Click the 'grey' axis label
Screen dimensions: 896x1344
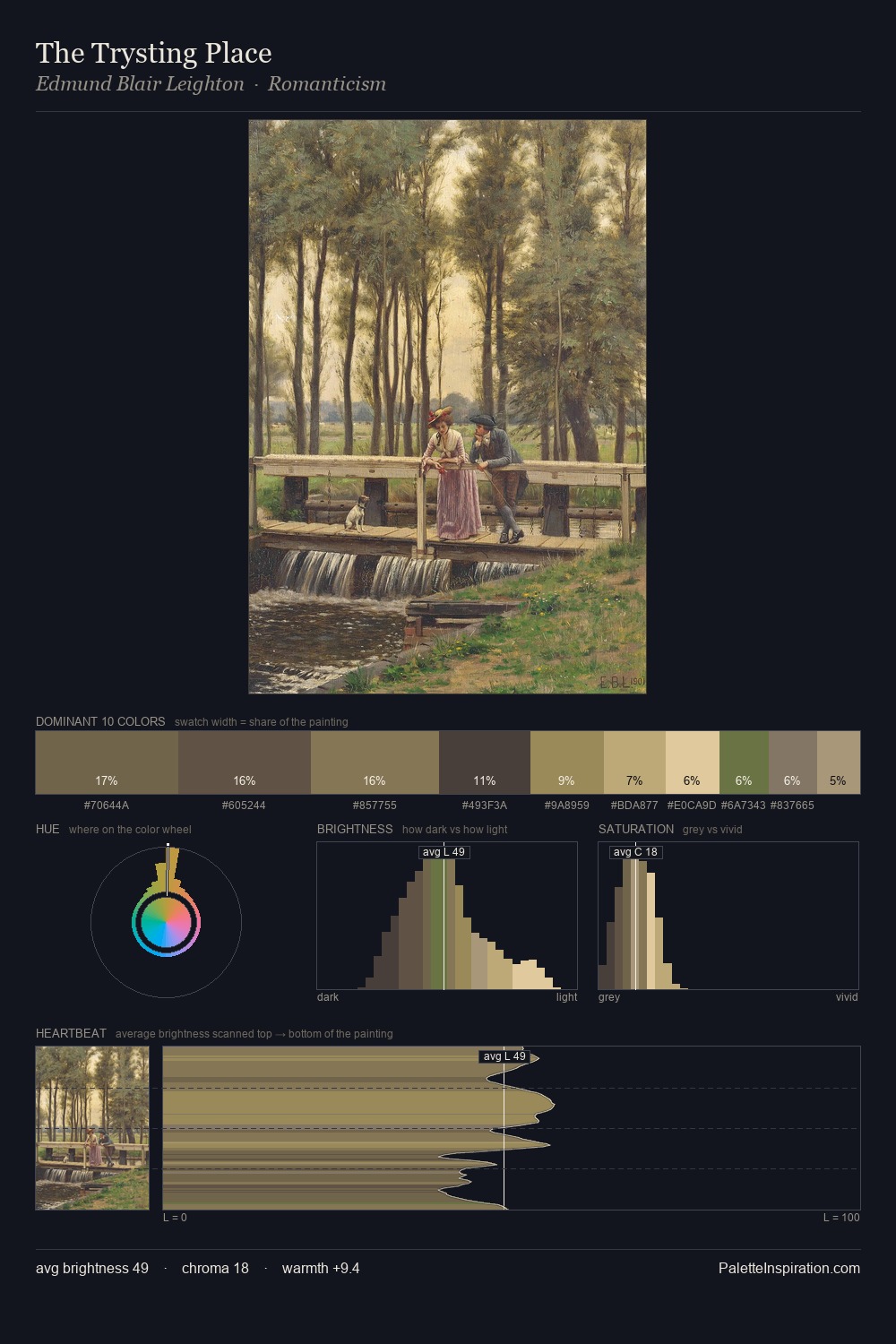609,997
